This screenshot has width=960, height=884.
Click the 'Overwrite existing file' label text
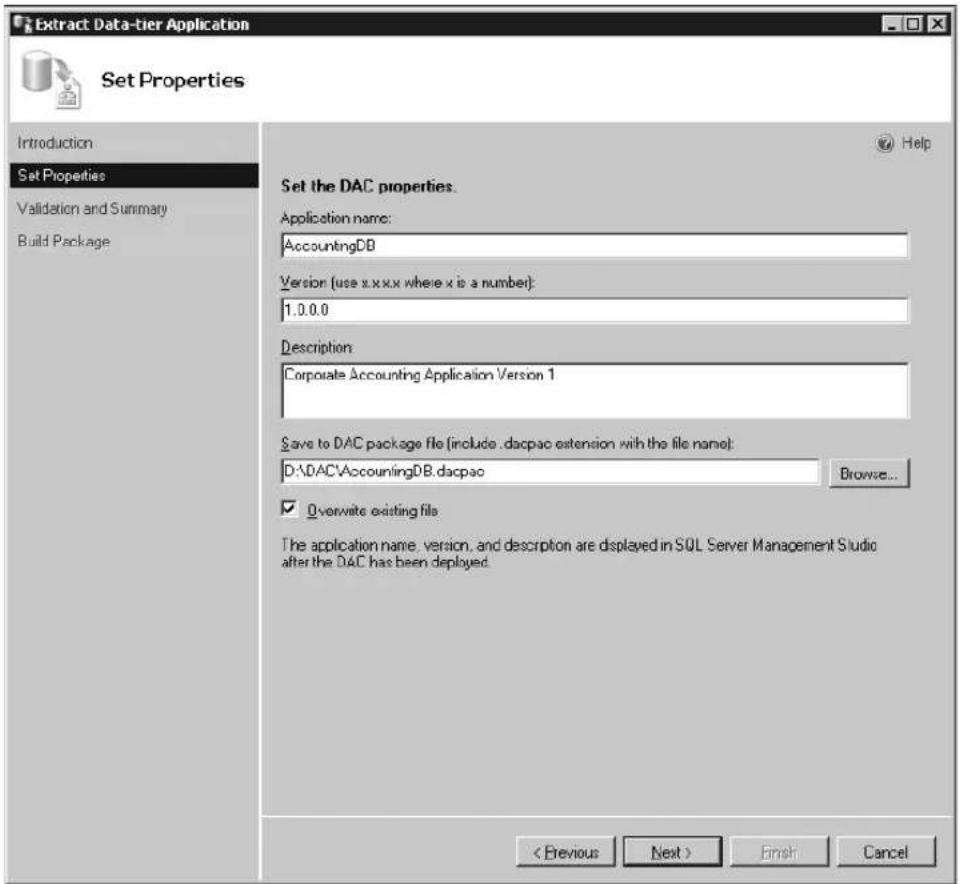[x=372, y=510]
